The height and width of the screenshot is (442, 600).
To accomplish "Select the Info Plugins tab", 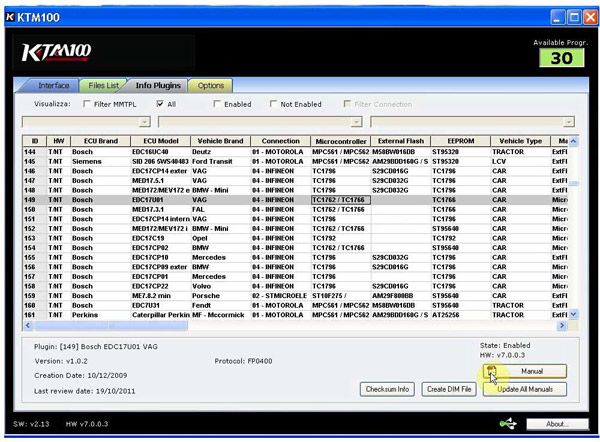I will pyautogui.click(x=158, y=85).
